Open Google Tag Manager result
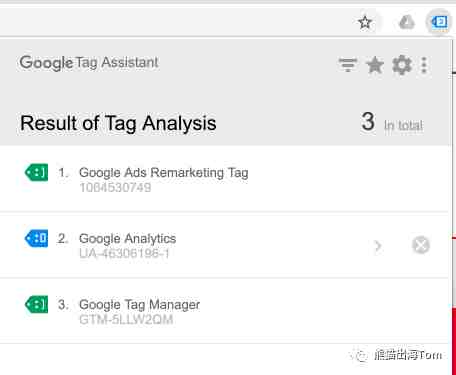This screenshot has height=375, width=456. point(224,311)
